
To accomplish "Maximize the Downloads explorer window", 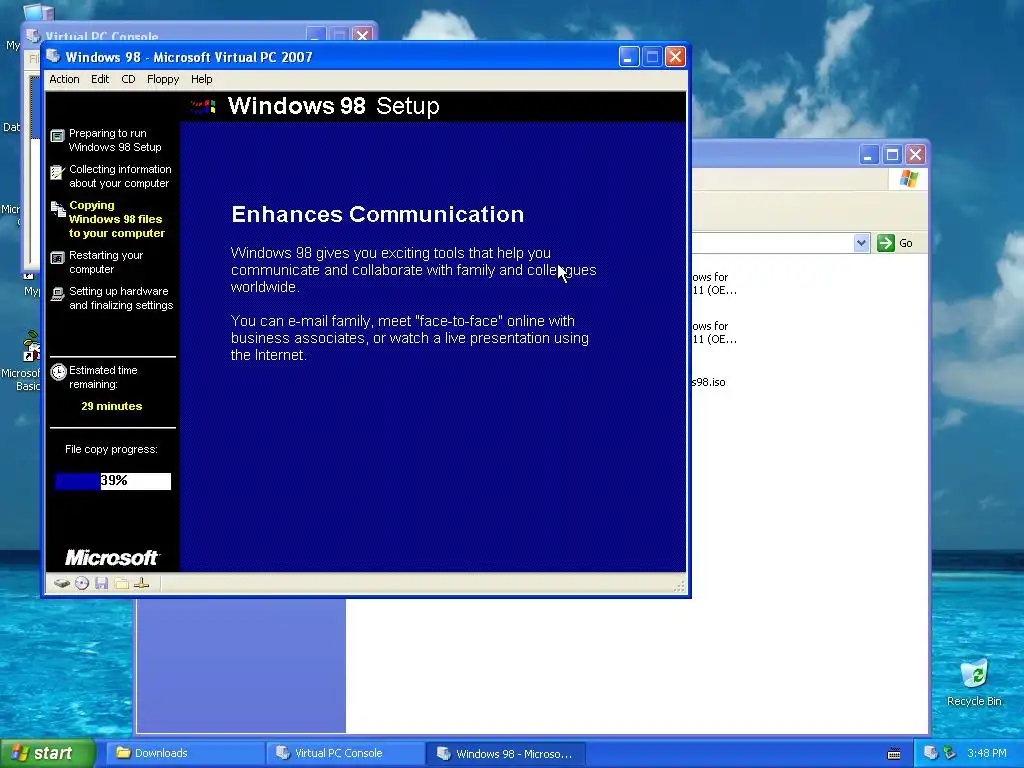I will (892, 155).
